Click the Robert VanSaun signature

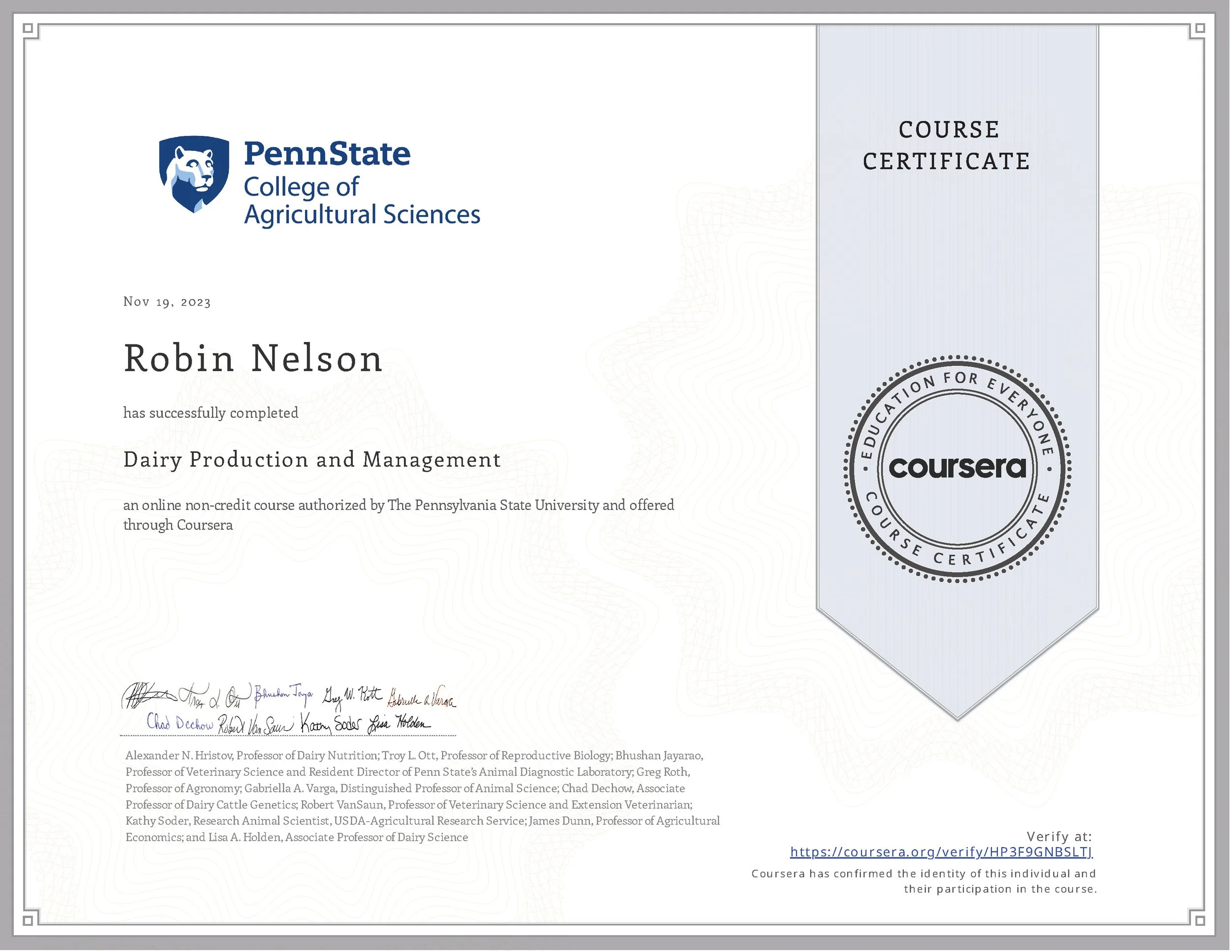(256, 725)
